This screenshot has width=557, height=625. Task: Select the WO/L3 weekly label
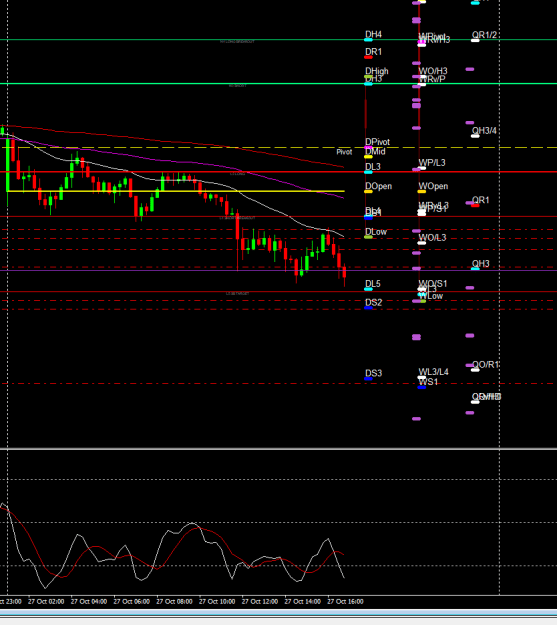tap(432, 238)
